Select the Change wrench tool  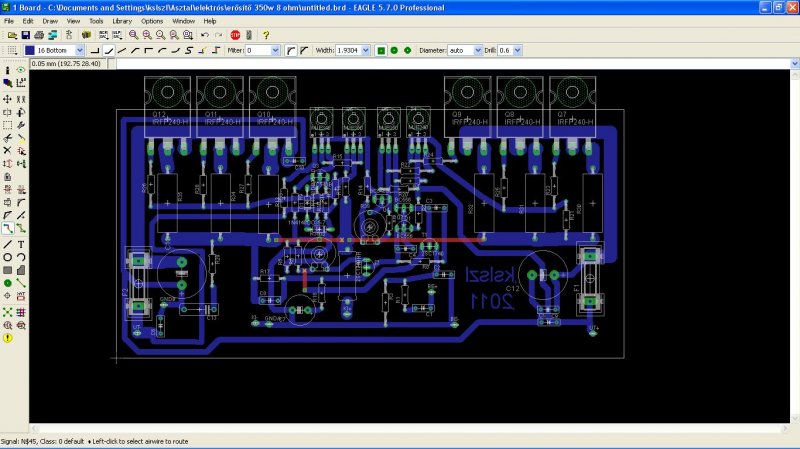click(x=21, y=125)
